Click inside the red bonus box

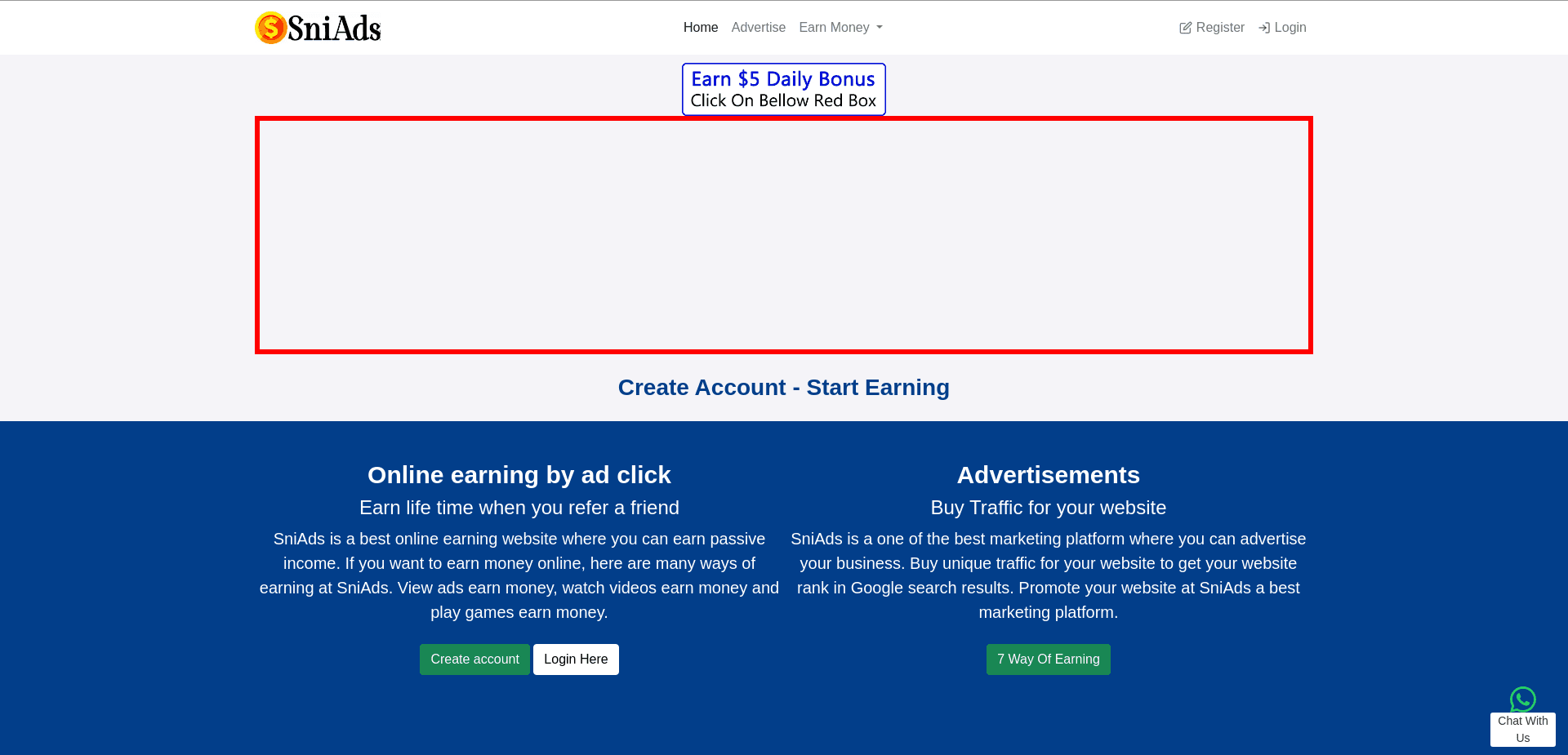[783, 235]
